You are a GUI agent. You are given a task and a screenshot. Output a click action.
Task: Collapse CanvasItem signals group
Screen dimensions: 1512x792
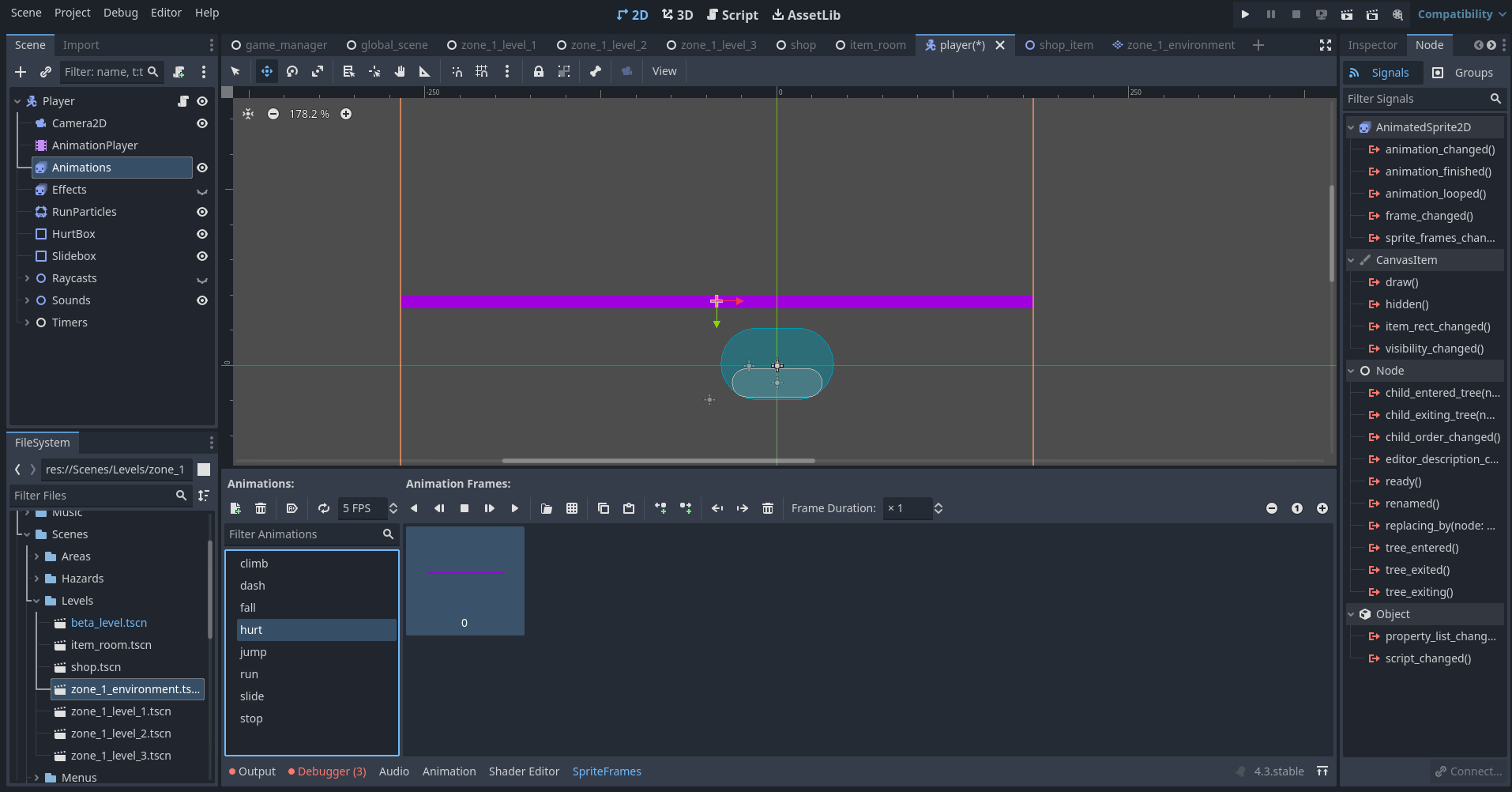coord(1351,260)
